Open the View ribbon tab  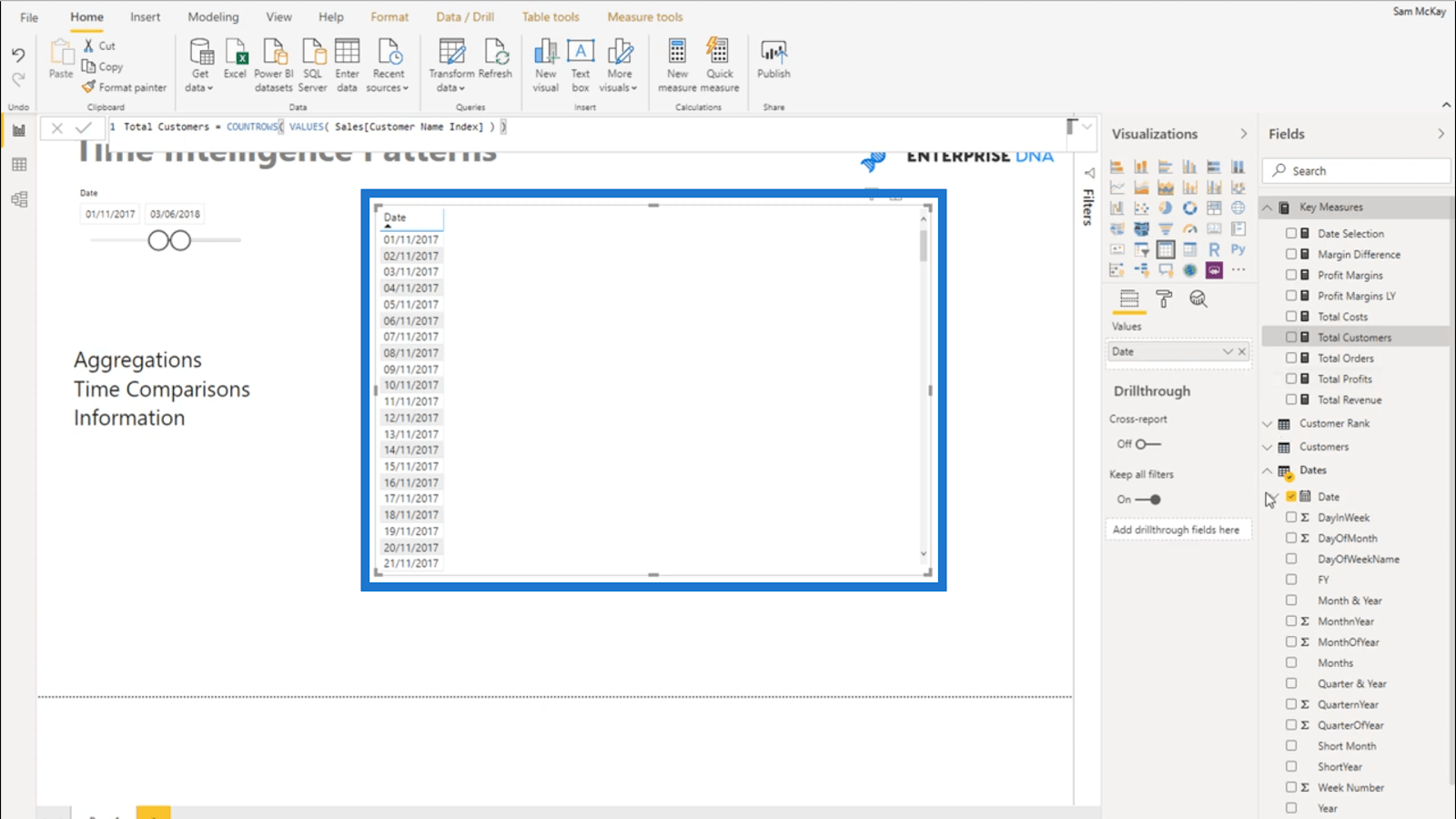pyautogui.click(x=278, y=17)
